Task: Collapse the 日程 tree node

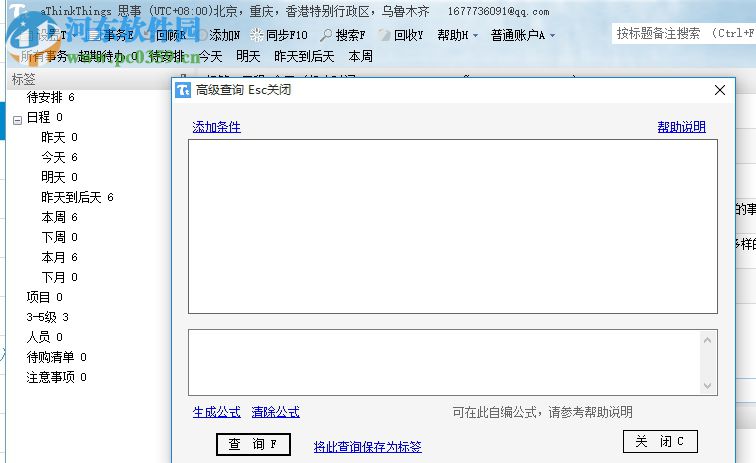Action: pyautogui.click(x=18, y=120)
